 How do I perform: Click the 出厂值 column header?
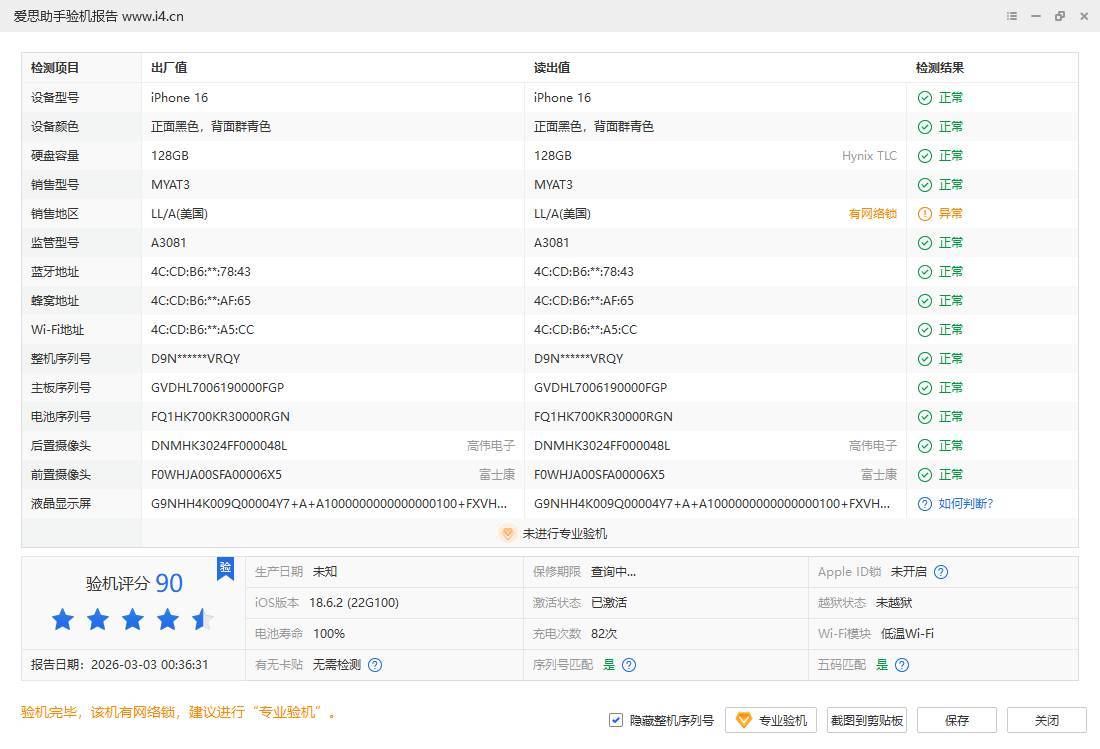169,68
